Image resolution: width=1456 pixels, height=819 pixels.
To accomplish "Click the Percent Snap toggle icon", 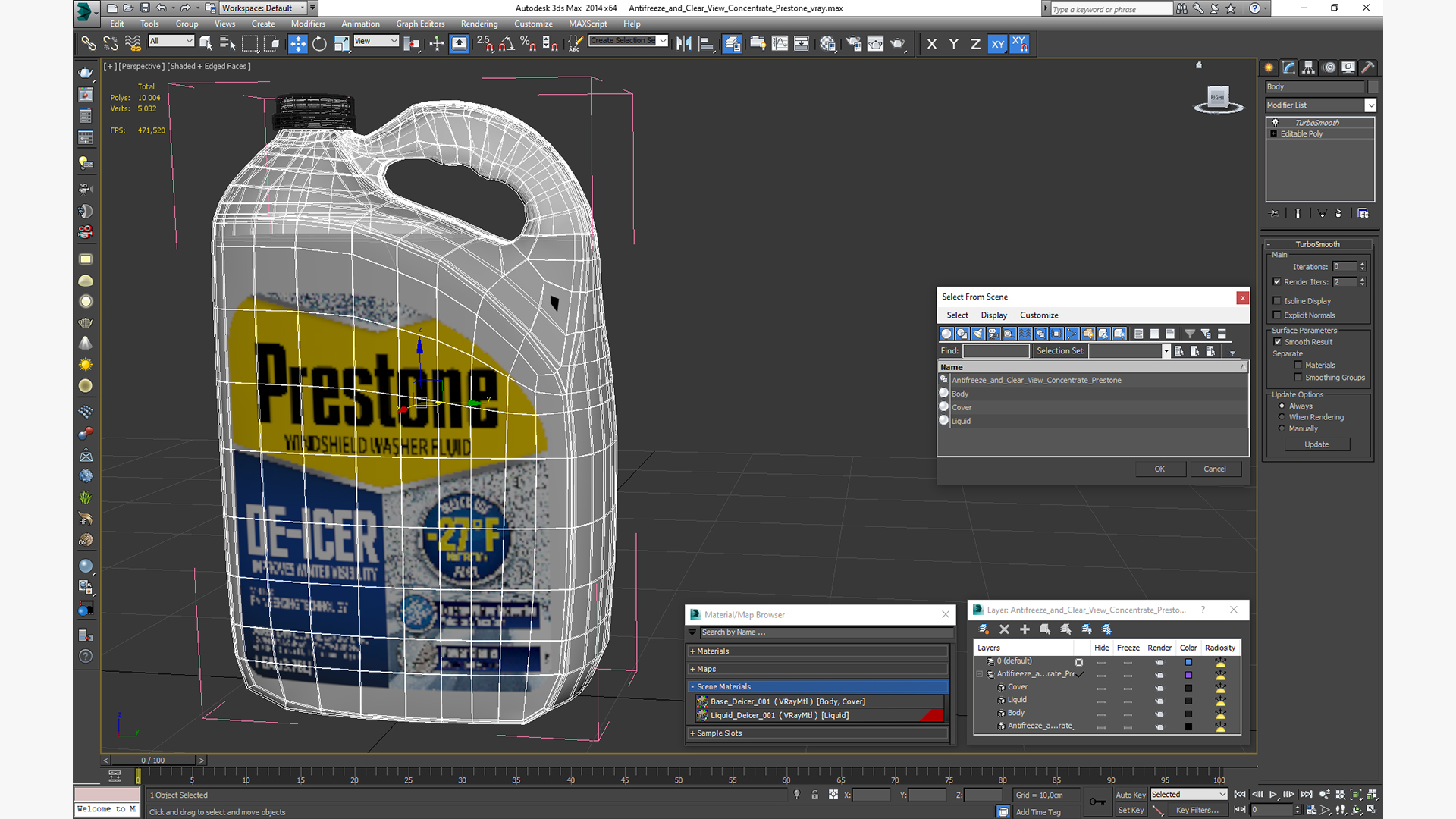I will coord(529,43).
